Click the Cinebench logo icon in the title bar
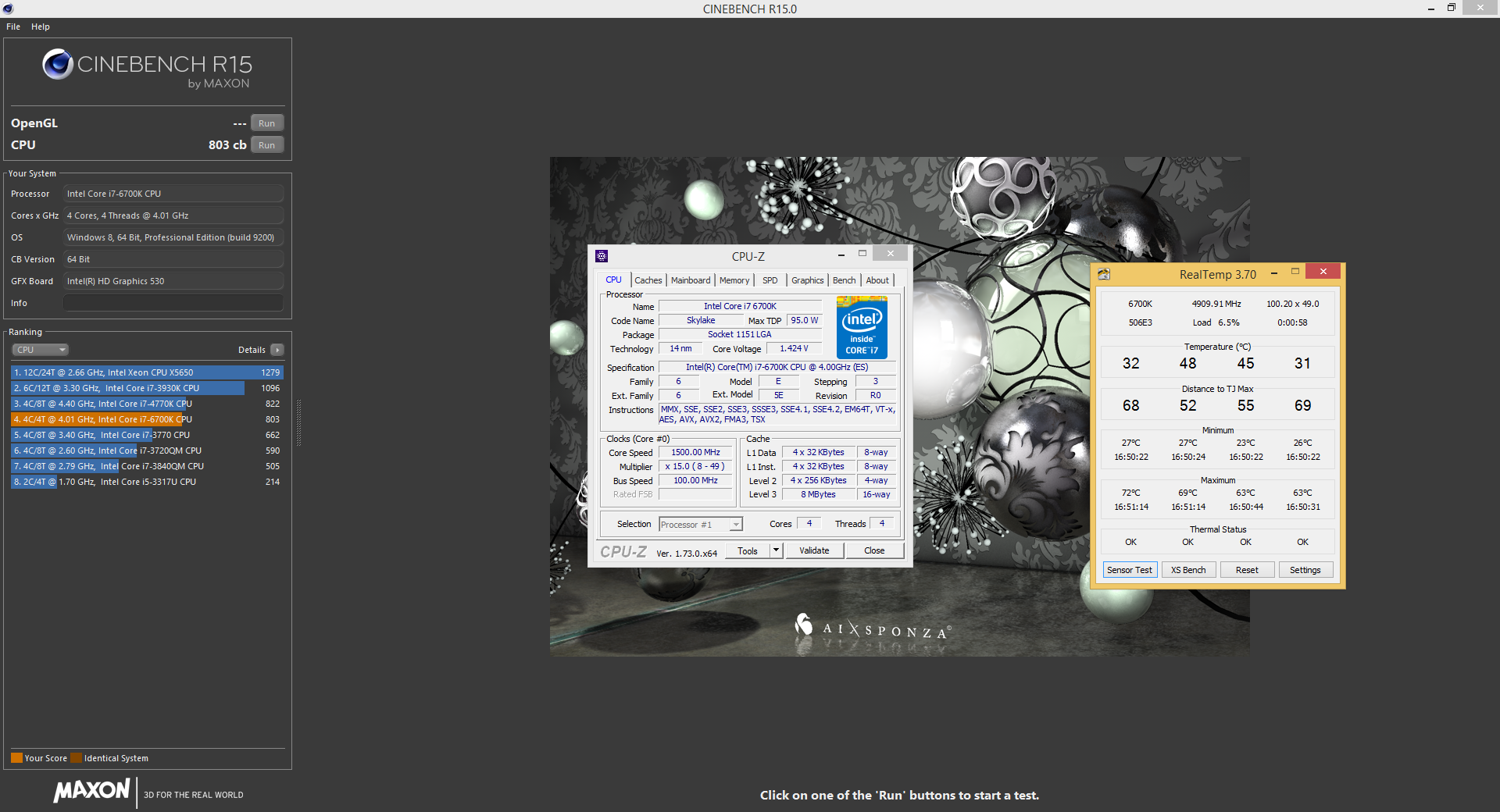 [9, 9]
